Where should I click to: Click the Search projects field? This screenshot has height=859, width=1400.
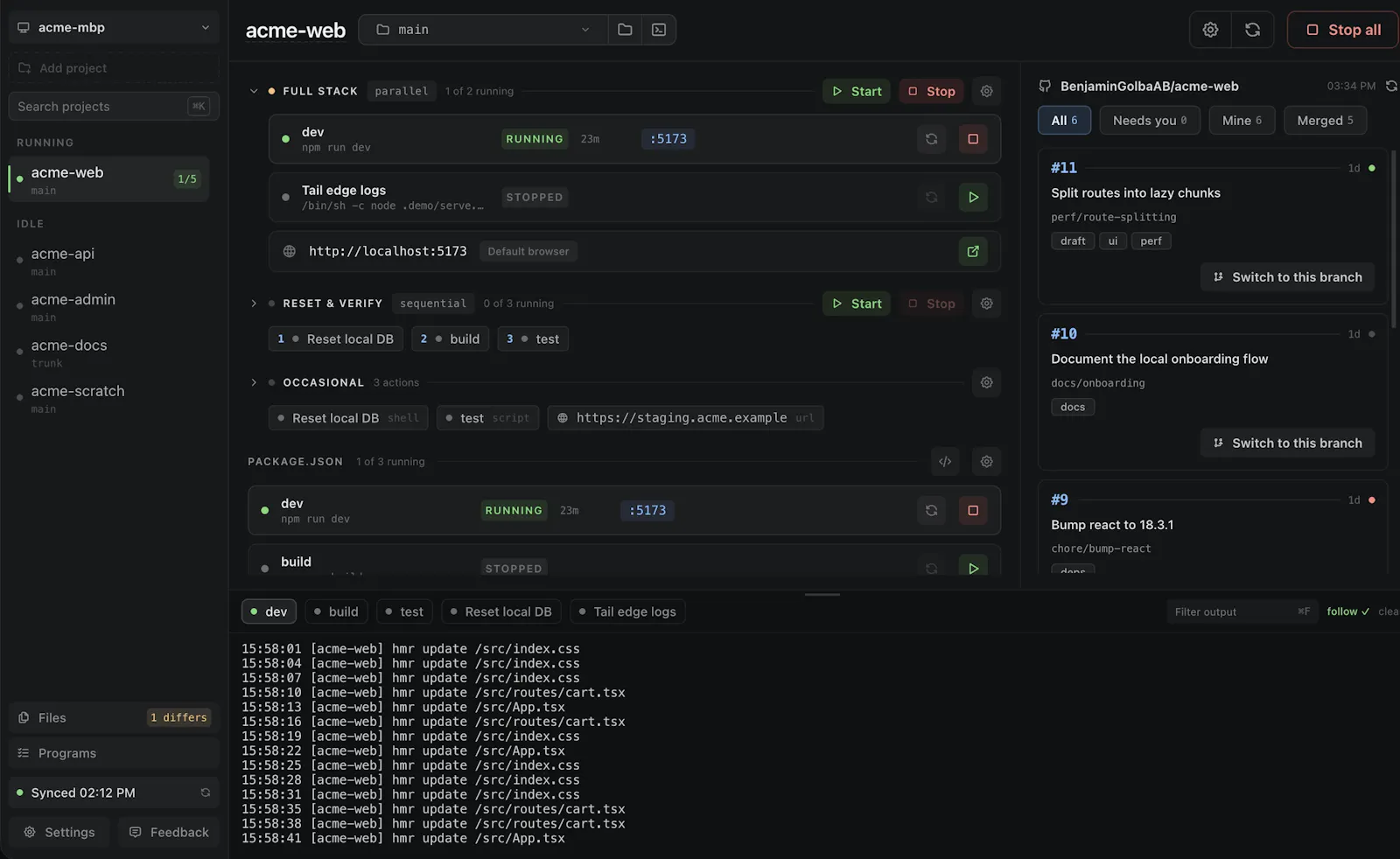coord(114,106)
